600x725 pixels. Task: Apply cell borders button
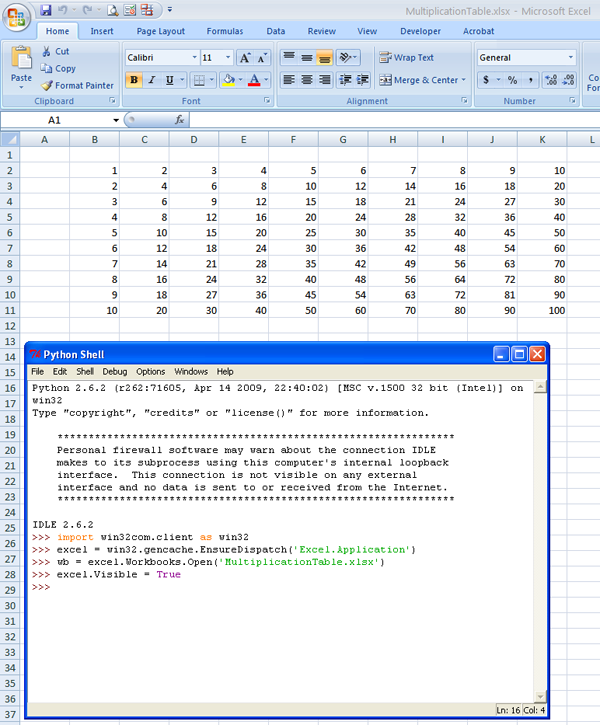(199, 80)
